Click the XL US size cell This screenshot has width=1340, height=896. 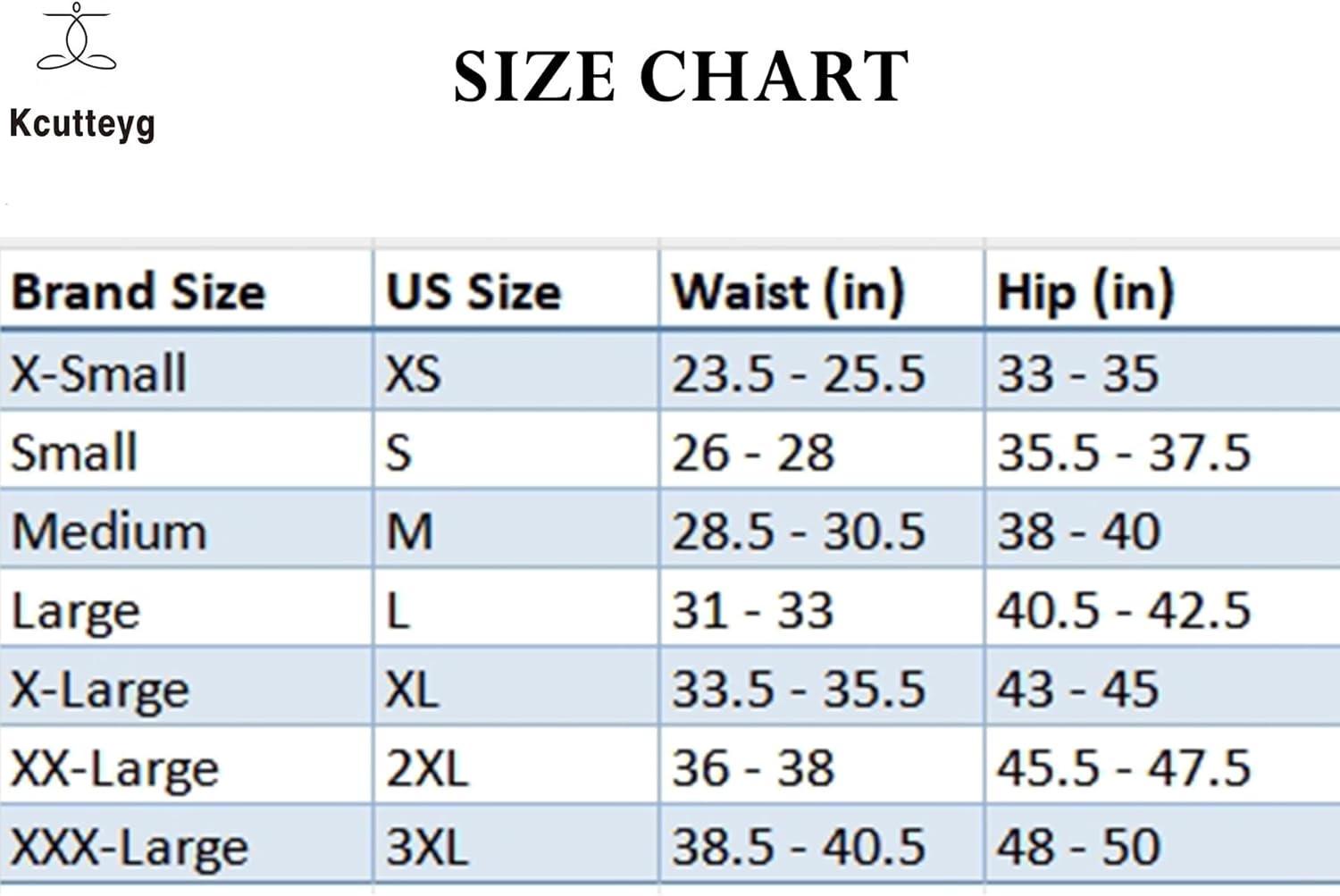point(412,690)
